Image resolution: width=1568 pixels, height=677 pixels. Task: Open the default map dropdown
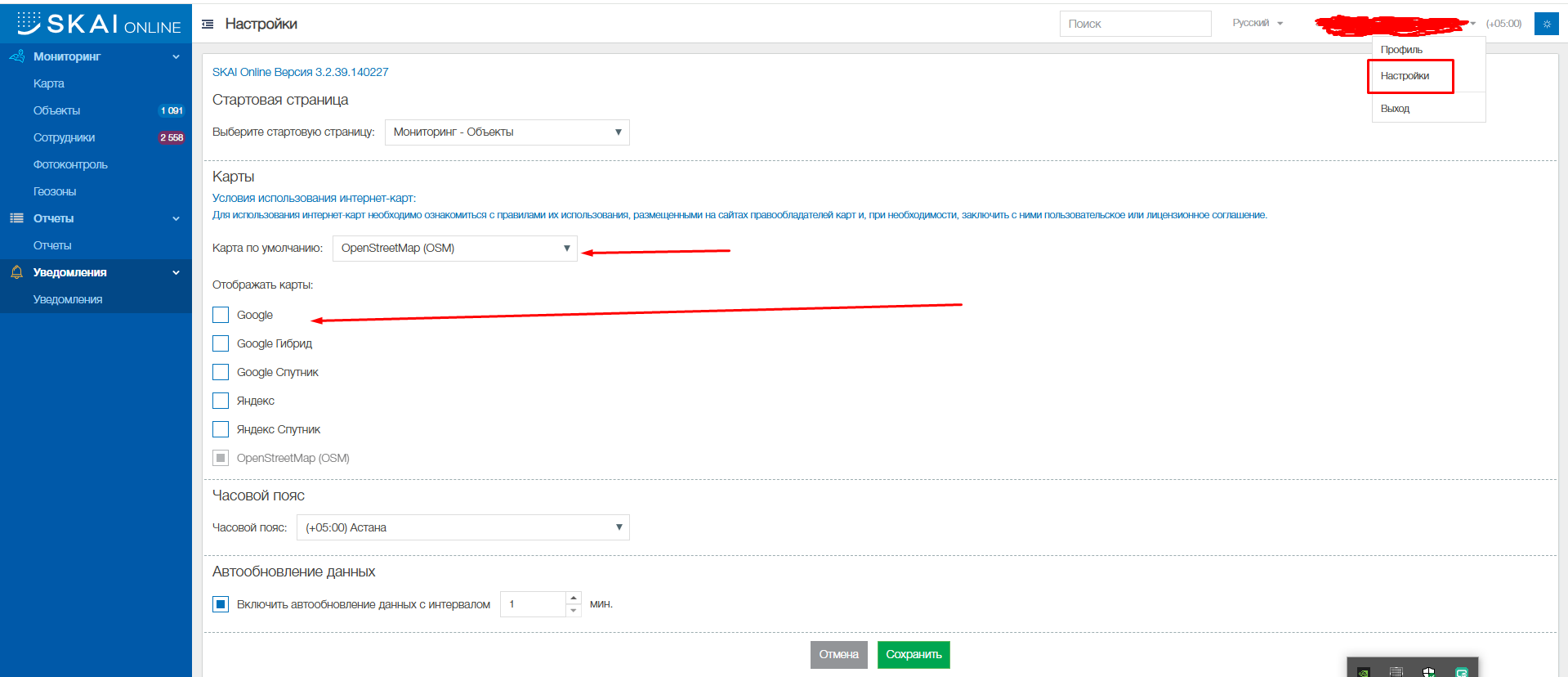454,249
